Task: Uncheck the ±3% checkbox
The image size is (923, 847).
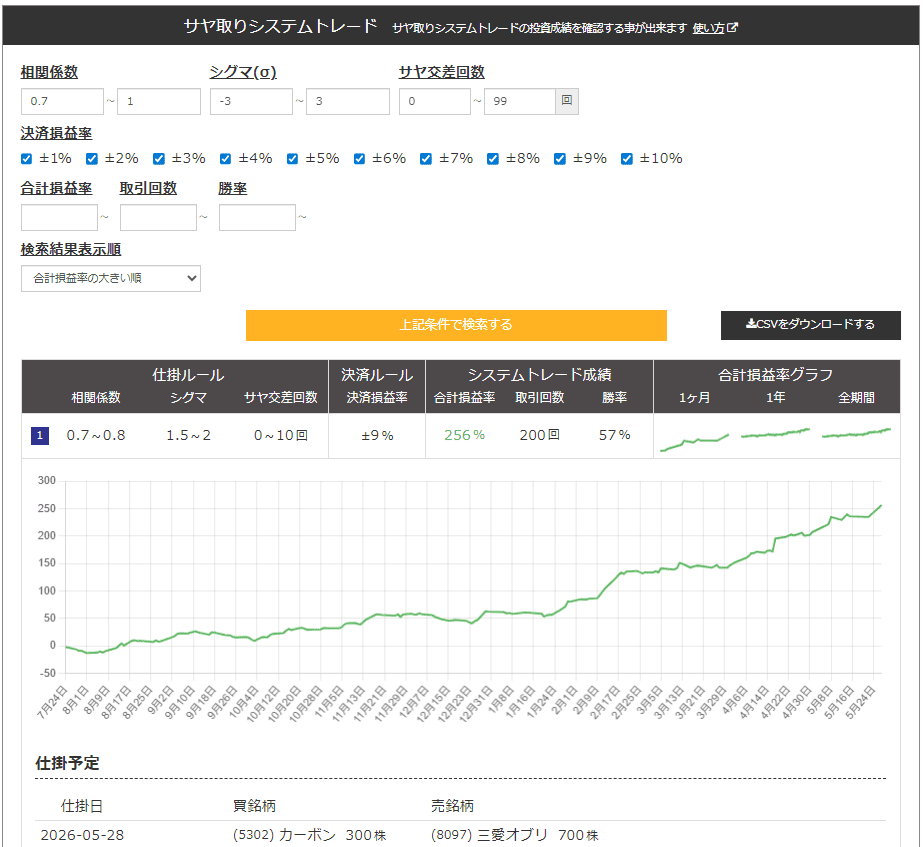Action: 159,159
